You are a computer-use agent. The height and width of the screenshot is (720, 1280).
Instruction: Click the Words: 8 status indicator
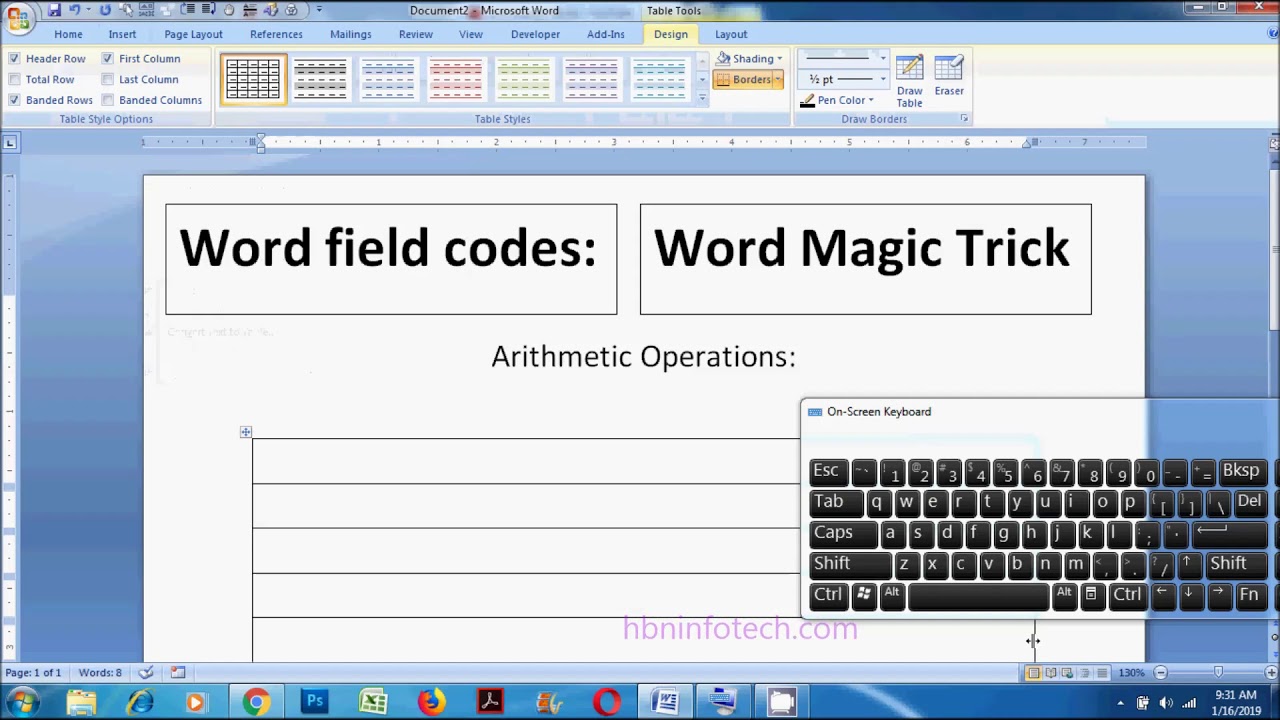click(99, 673)
